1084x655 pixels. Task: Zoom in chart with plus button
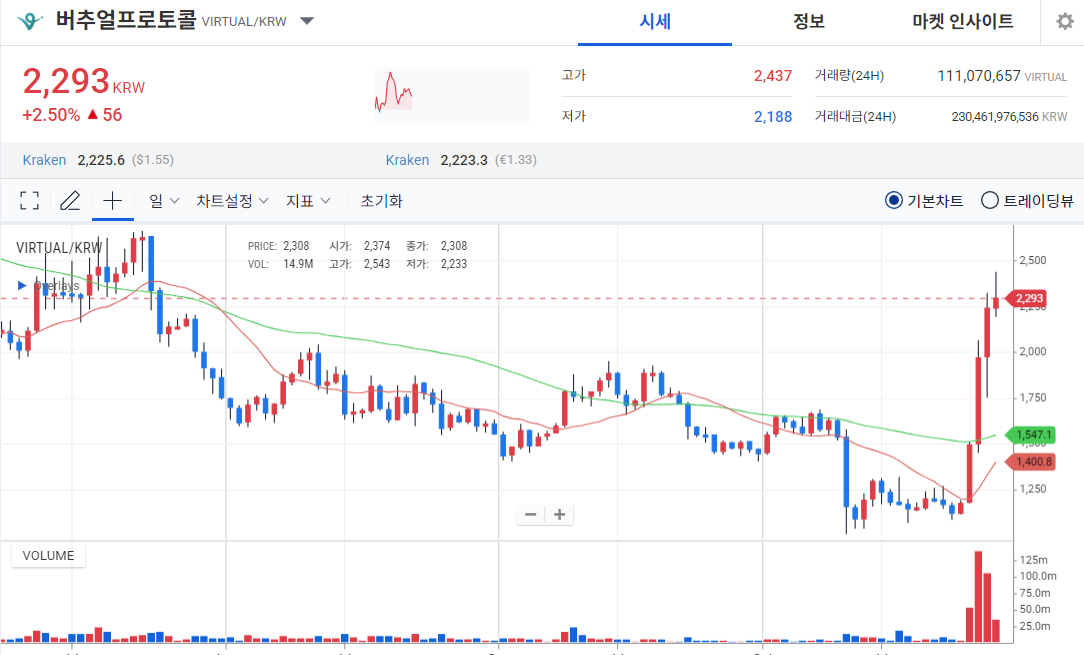[560, 515]
